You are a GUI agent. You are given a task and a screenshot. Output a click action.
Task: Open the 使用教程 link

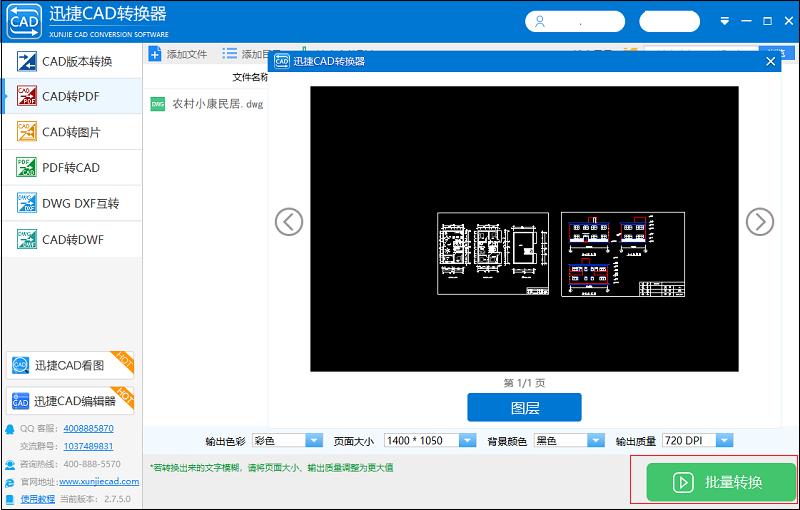click(37, 499)
